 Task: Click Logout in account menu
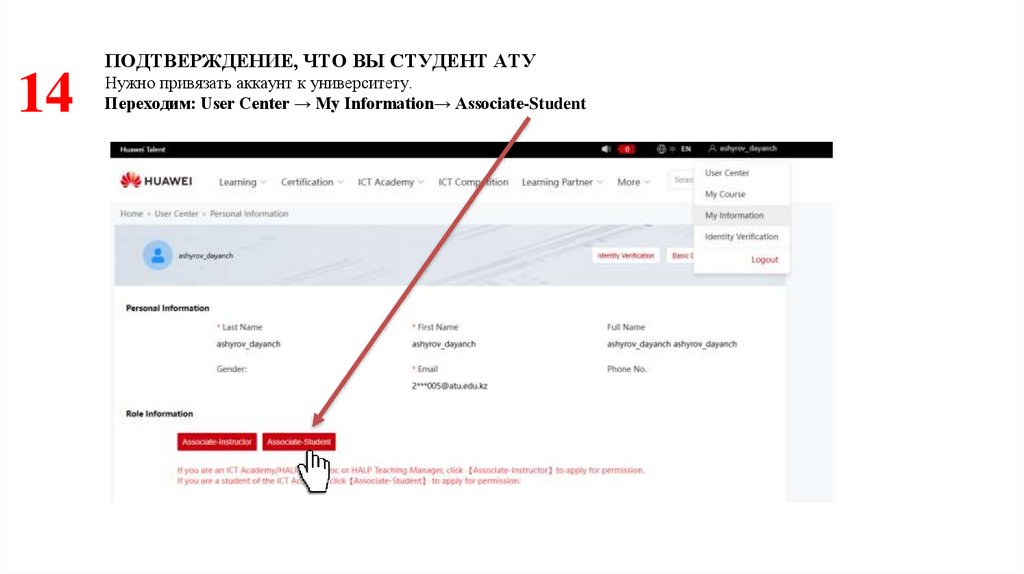(764, 260)
